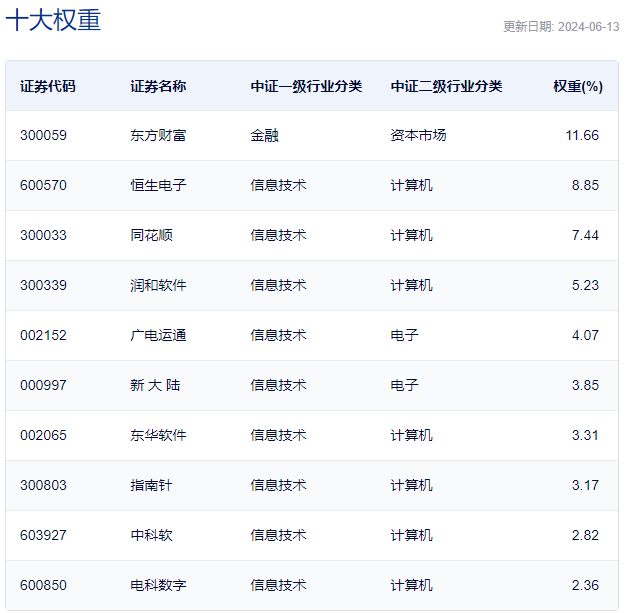Click the weight value 5.23
Viewport: 632px width, 613px height.
point(585,285)
